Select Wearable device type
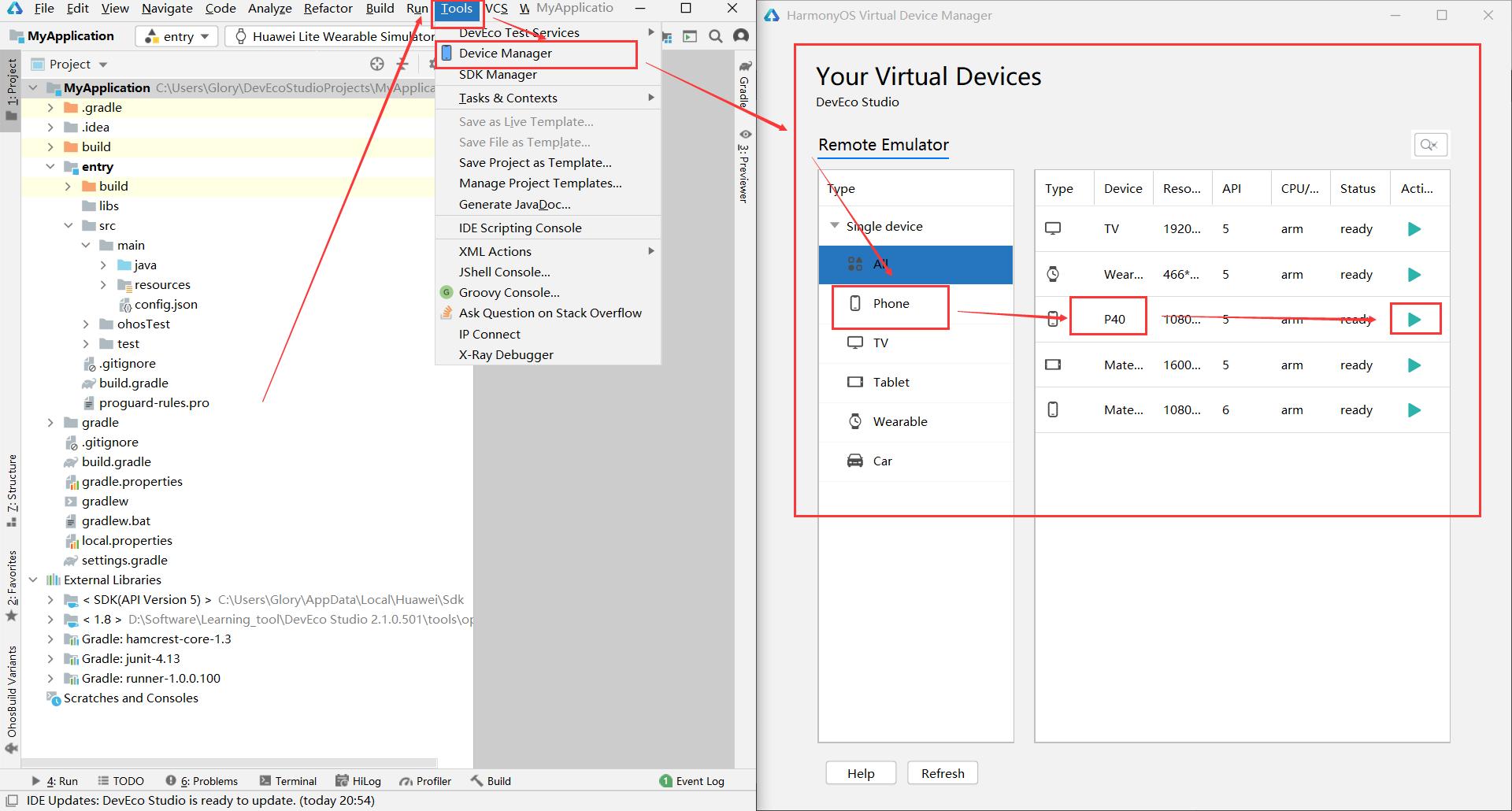Viewport: 1512px width, 811px height. [x=915, y=422]
